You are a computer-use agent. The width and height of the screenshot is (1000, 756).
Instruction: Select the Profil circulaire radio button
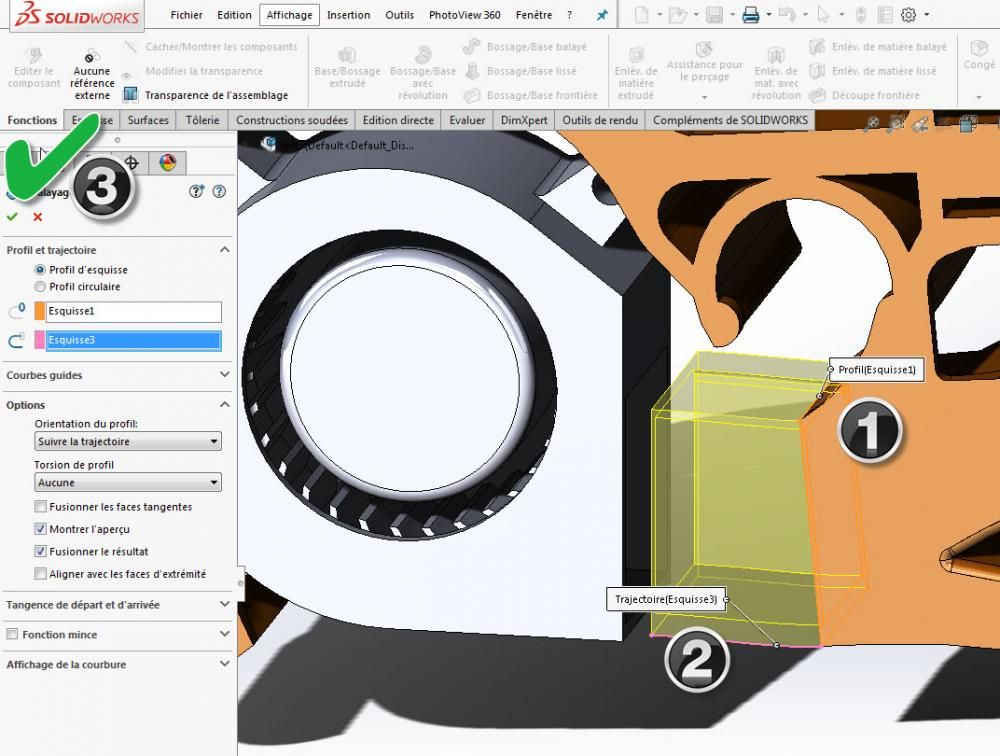click(x=40, y=287)
